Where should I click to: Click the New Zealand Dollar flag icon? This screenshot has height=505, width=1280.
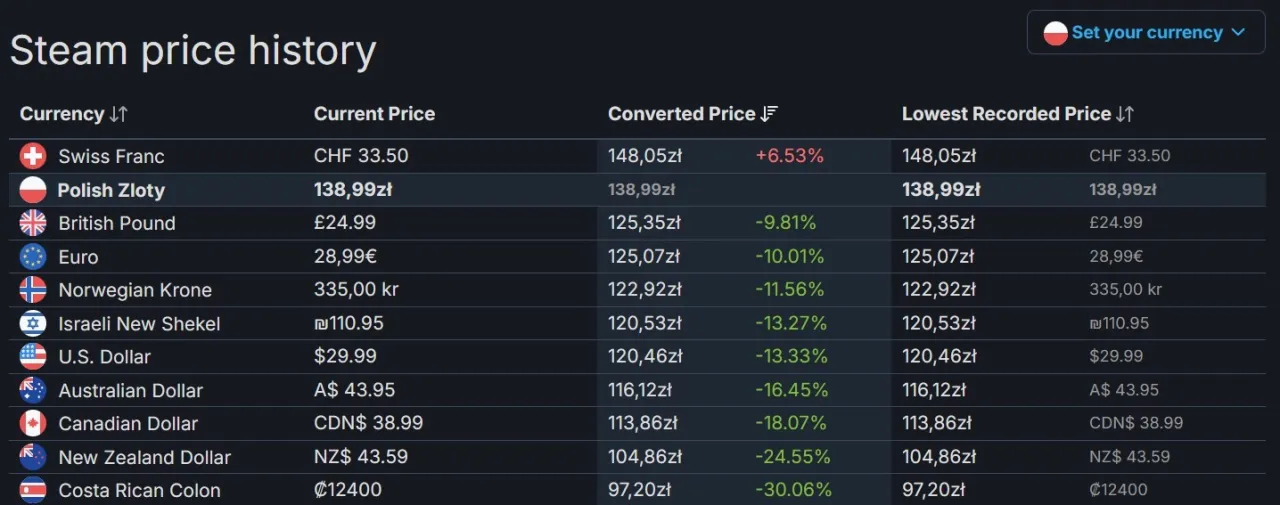coord(33,457)
